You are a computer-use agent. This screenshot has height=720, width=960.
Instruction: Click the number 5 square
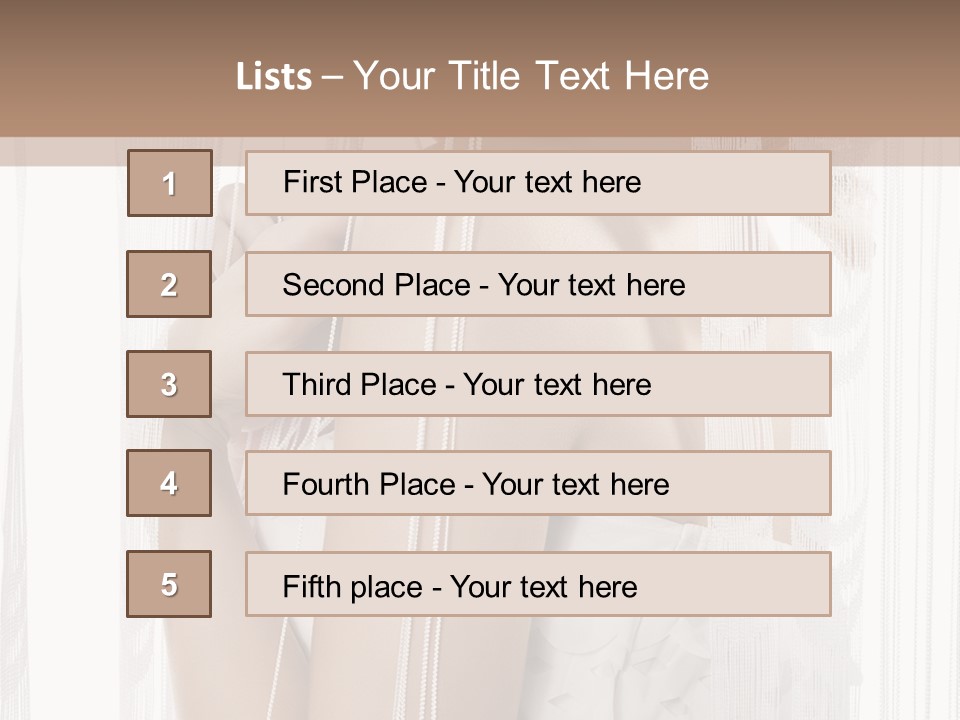[x=169, y=584]
